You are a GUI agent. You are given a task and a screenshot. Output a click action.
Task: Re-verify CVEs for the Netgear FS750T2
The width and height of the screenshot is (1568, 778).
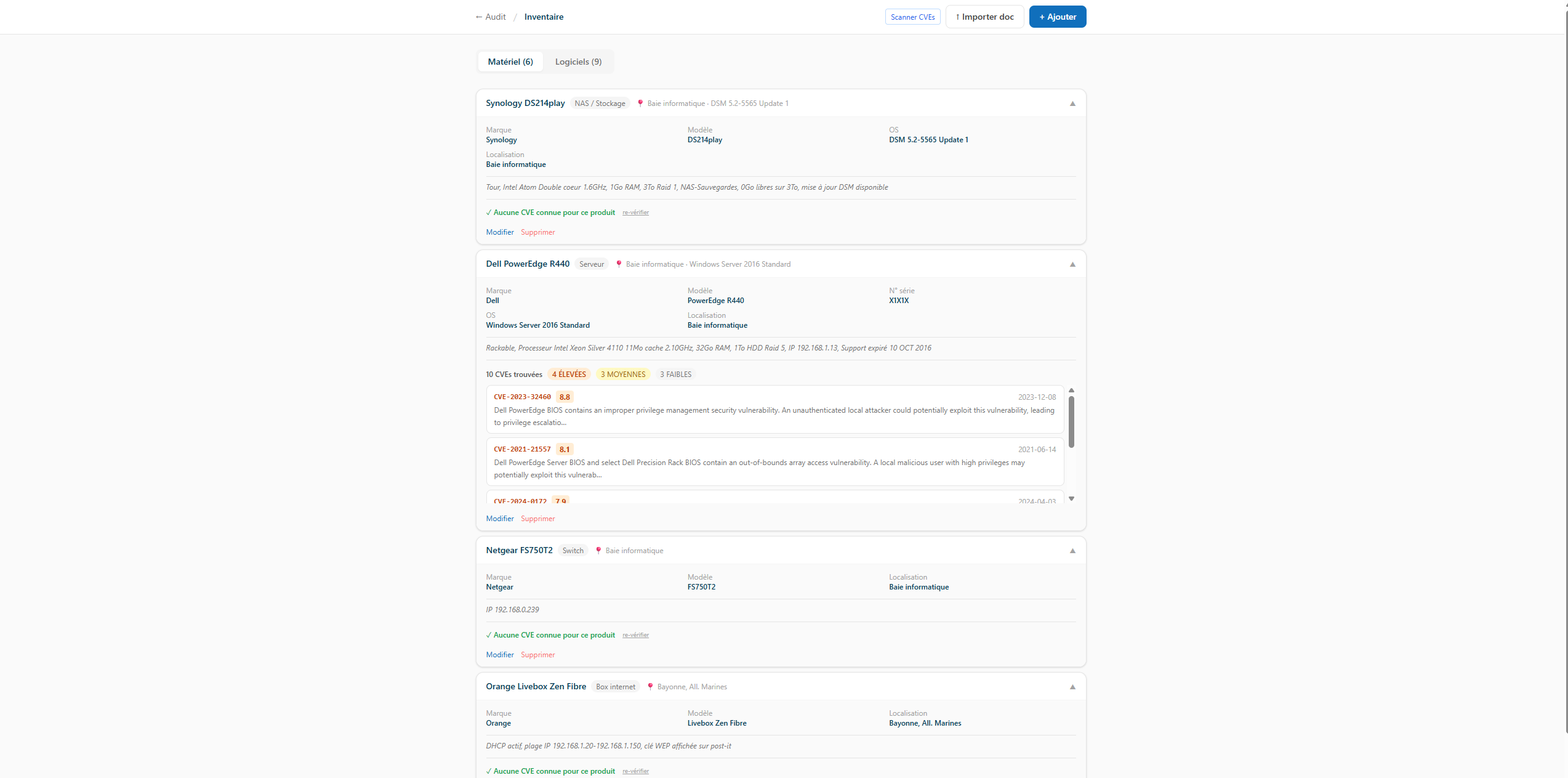click(635, 635)
